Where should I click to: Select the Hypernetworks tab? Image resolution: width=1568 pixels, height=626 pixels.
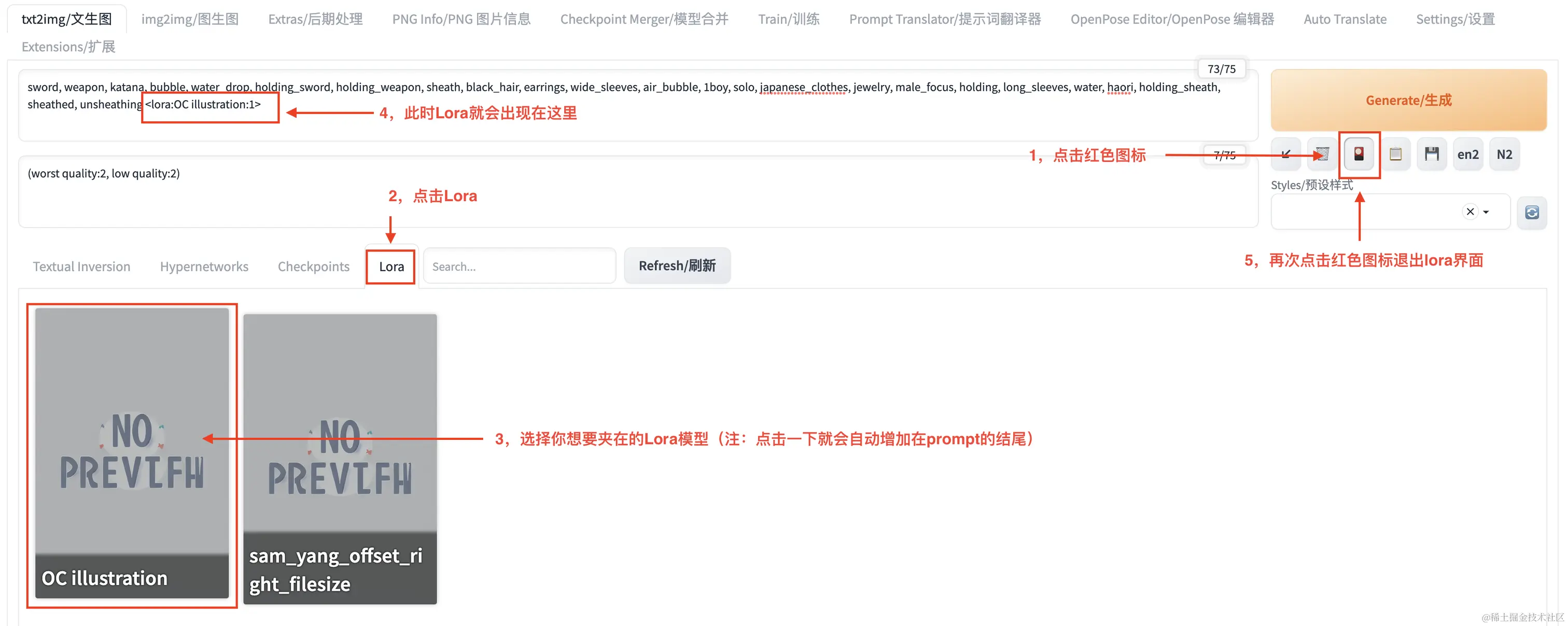[x=204, y=267]
